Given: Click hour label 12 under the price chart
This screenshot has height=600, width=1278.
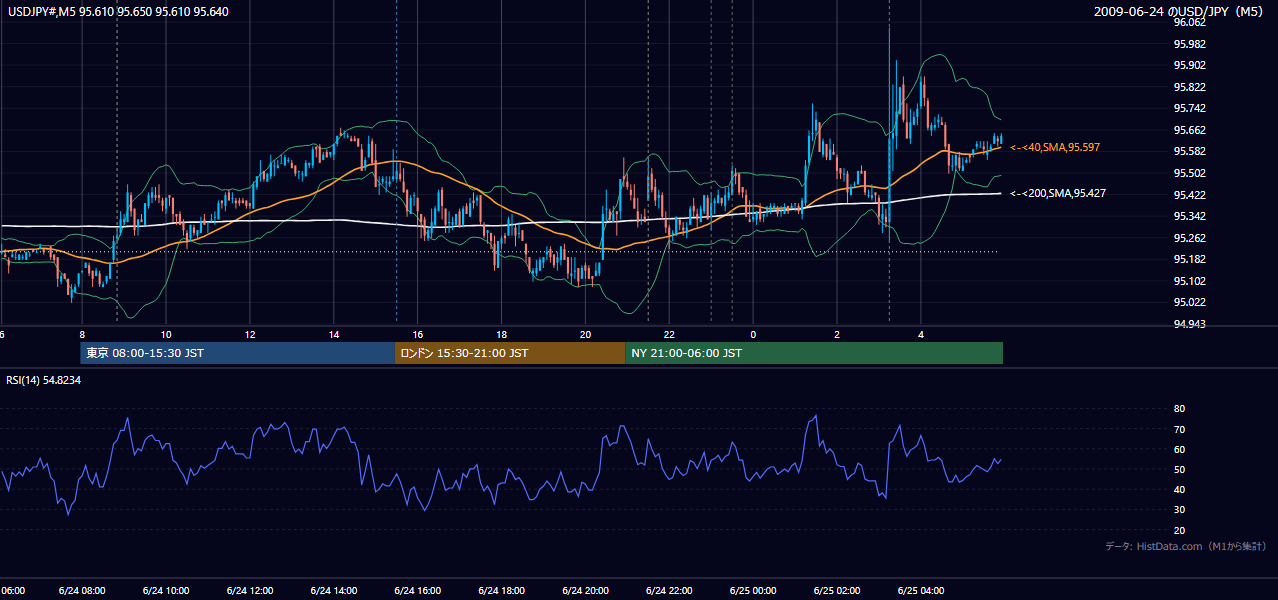Looking at the screenshot, I should [x=250, y=334].
